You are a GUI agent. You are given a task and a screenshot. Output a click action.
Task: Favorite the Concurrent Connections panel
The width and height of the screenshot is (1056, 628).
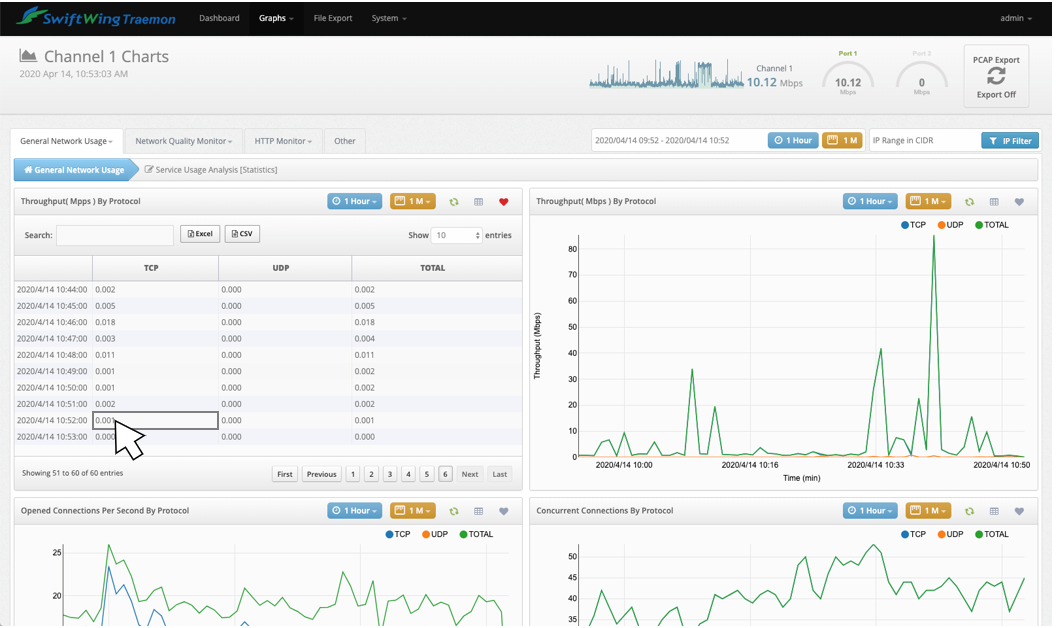click(1019, 511)
